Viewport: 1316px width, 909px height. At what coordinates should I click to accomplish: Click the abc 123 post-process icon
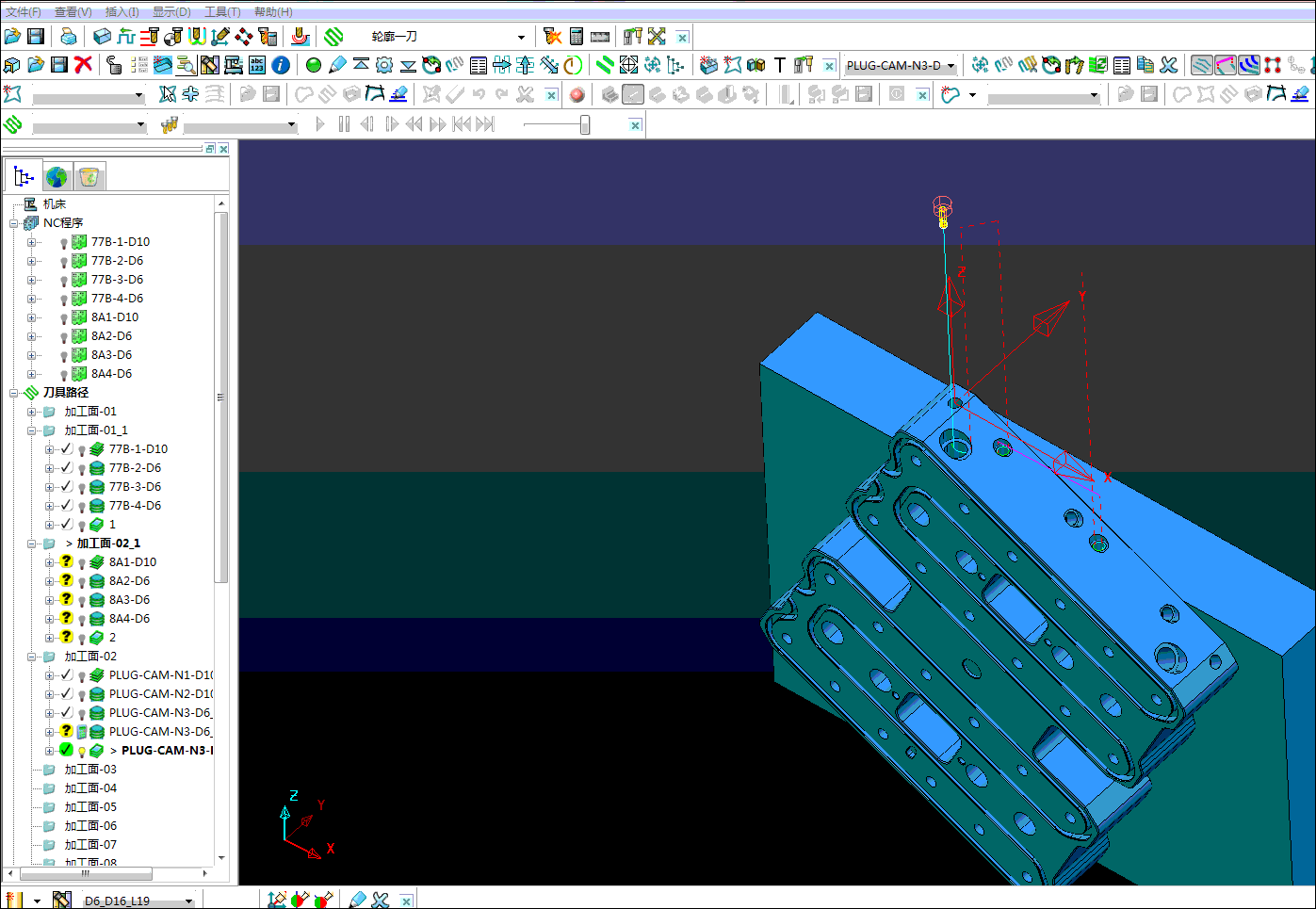click(x=257, y=65)
